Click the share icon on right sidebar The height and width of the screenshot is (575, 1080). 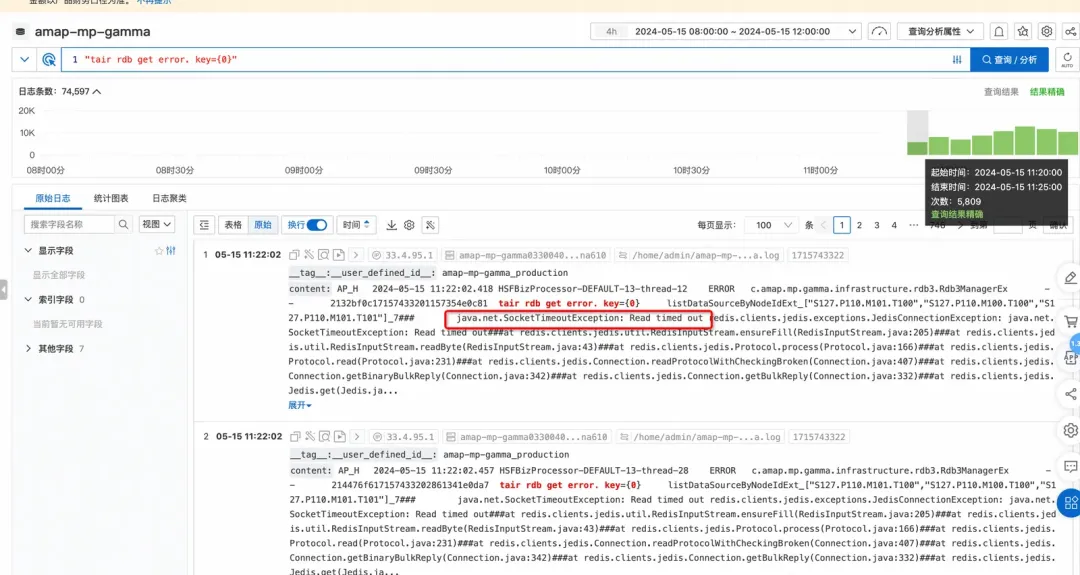(x=1070, y=394)
